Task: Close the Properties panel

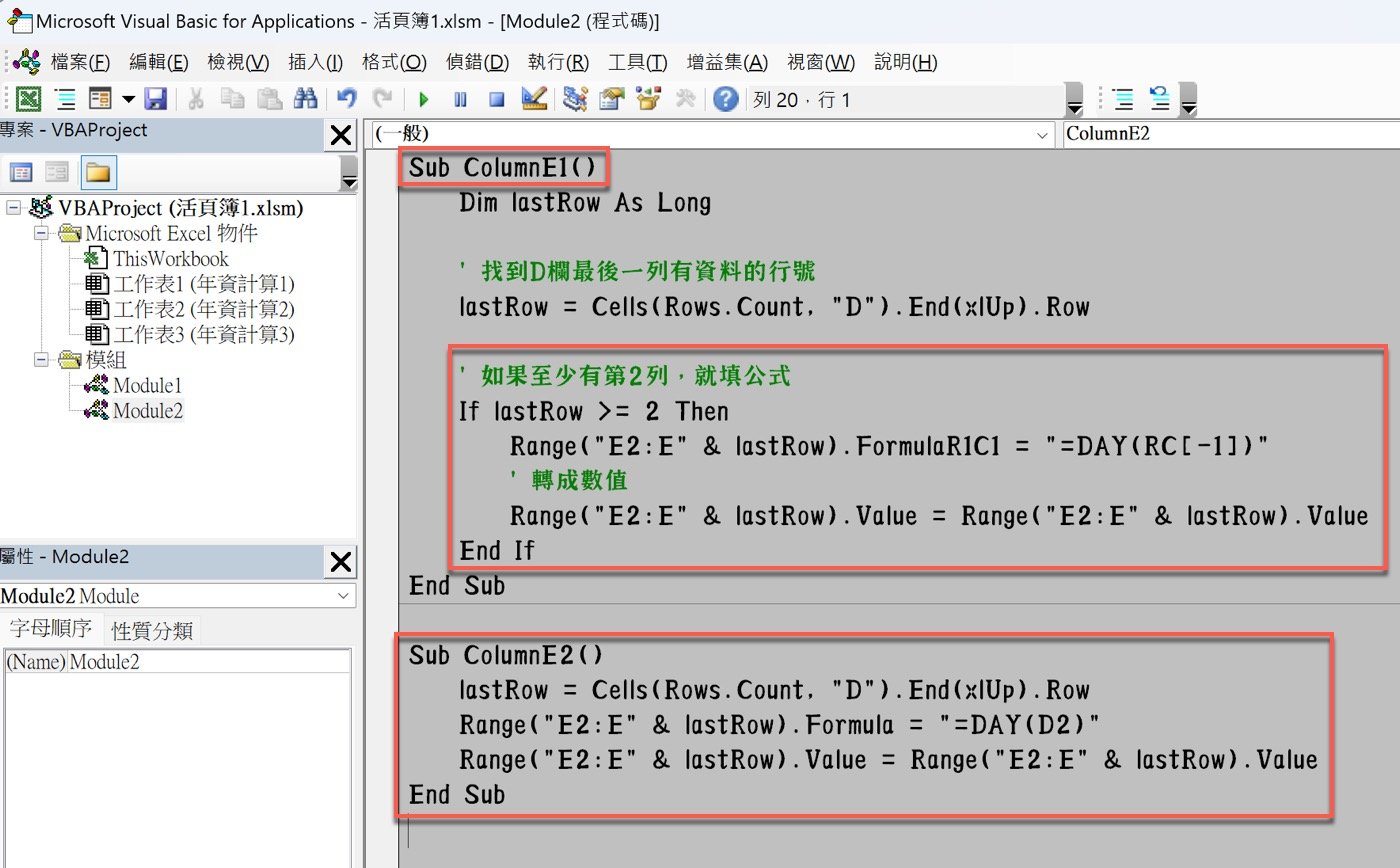Action: pyautogui.click(x=340, y=562)
